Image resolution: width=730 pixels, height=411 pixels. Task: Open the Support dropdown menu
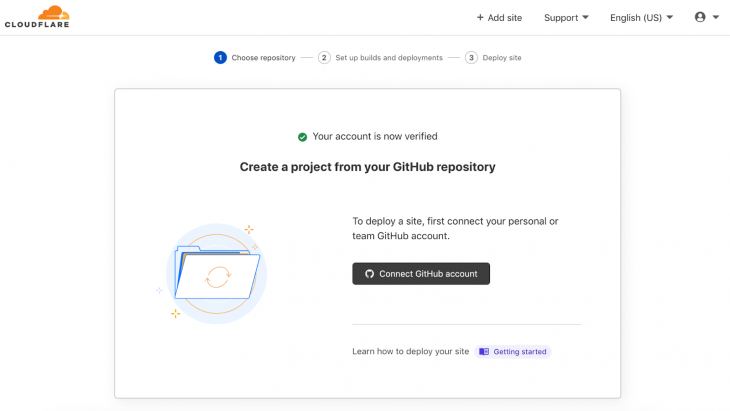click(566, 17)
